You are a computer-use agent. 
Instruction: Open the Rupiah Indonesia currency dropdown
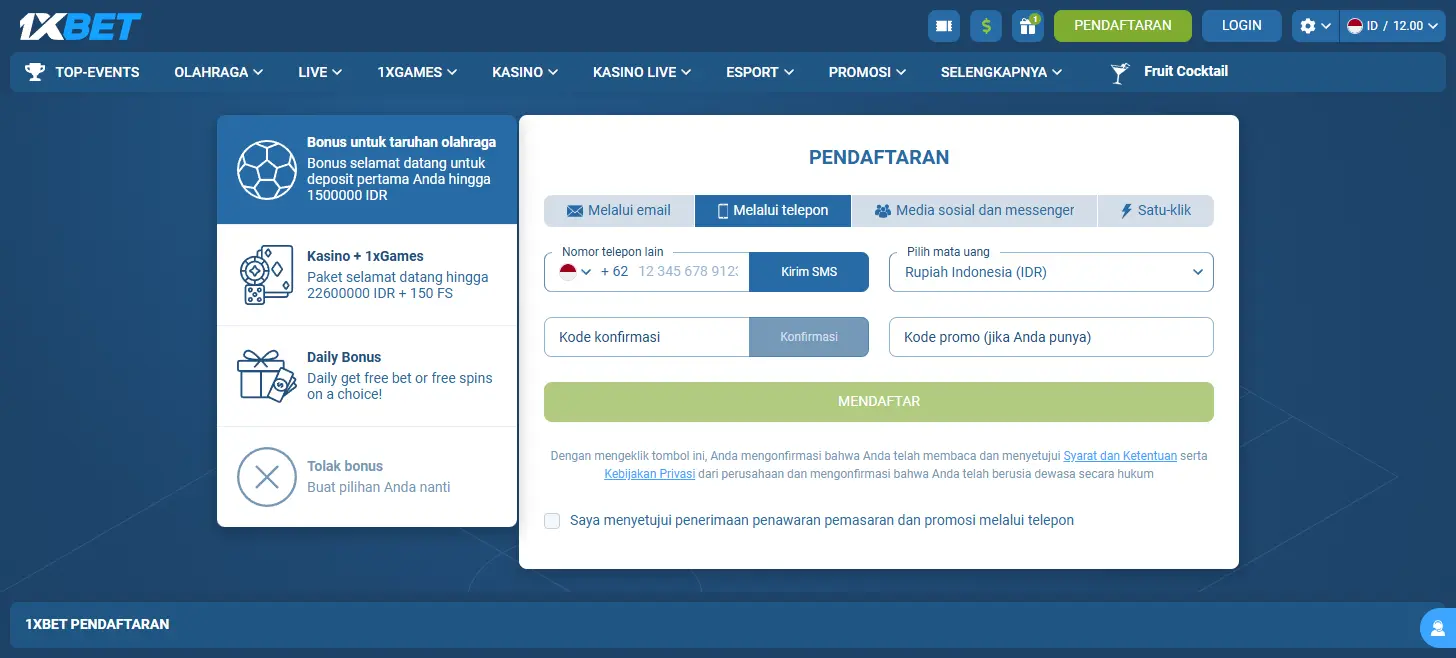tap(1050, 272)
